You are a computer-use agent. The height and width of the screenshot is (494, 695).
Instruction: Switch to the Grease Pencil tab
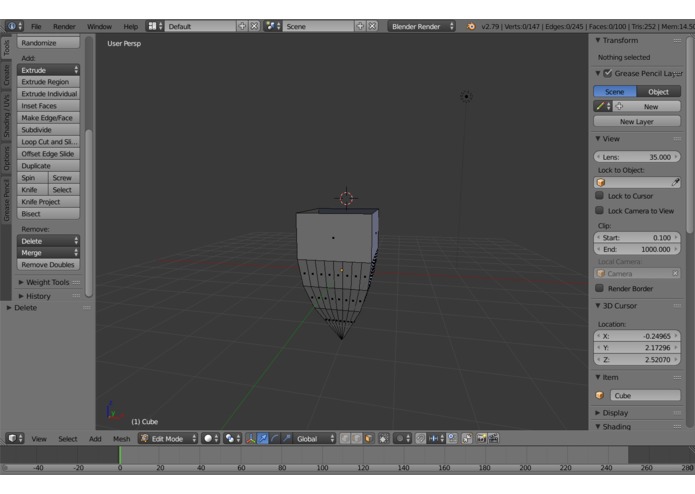[6, 200]
